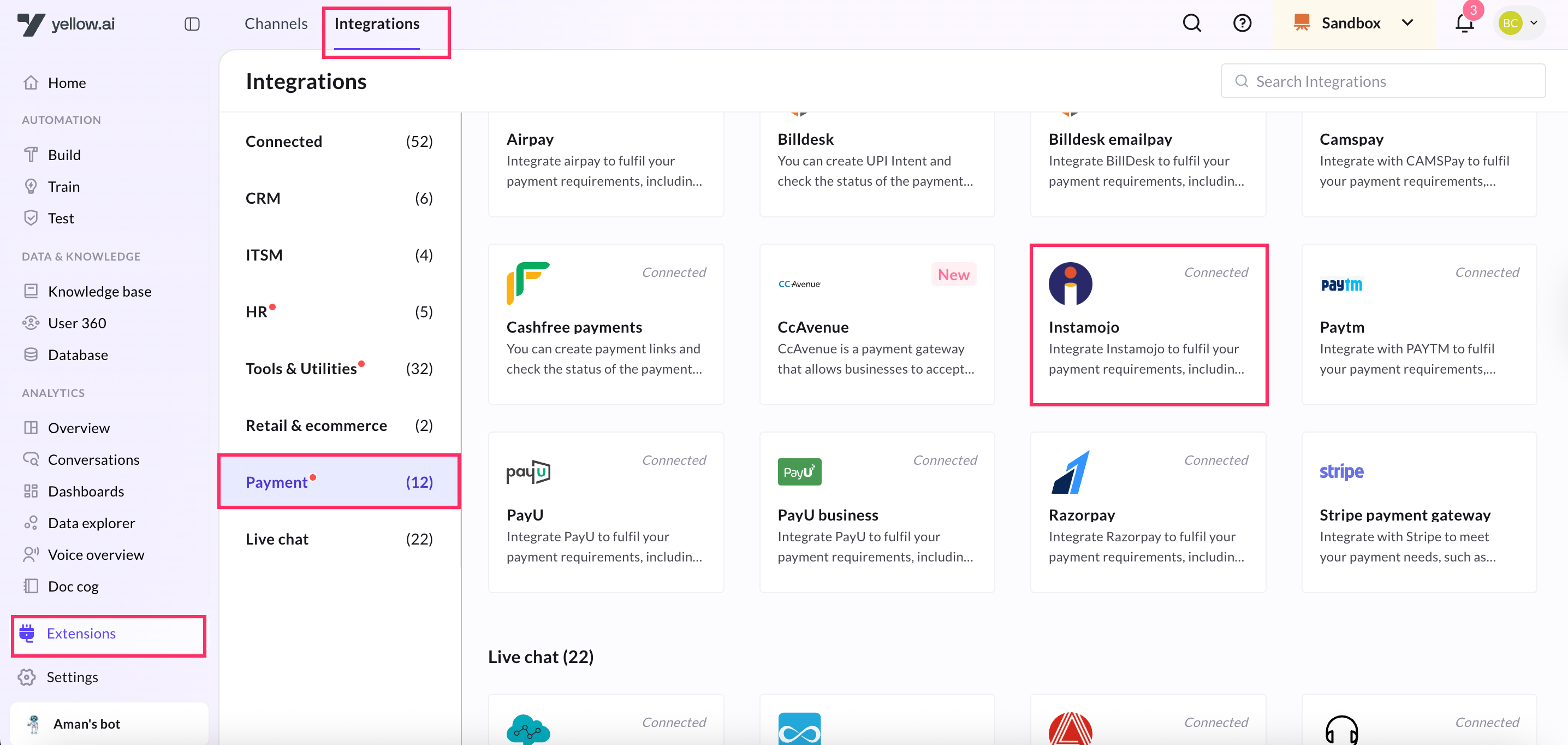Open the Billdesk integration card

(x=877, y=164)
